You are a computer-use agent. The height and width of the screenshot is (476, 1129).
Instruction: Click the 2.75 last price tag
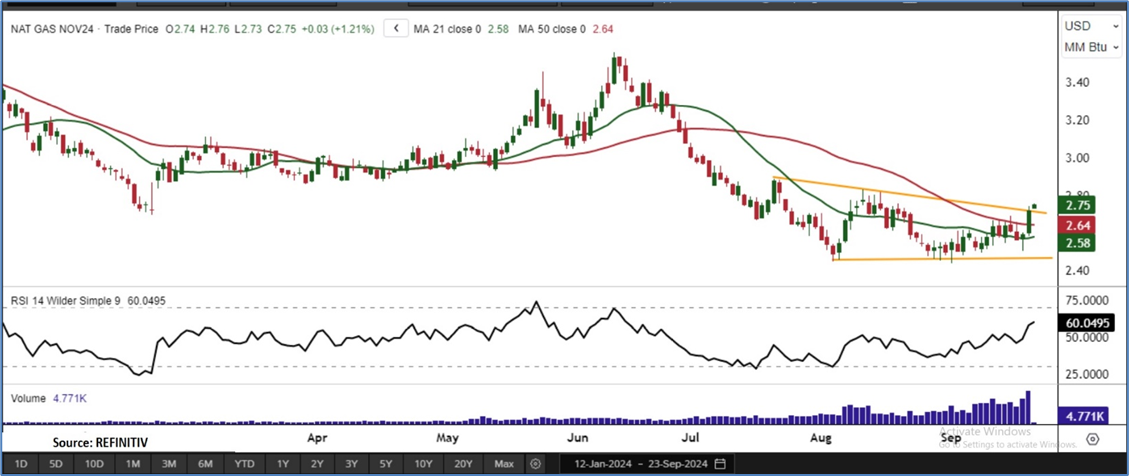point(1076,205)
